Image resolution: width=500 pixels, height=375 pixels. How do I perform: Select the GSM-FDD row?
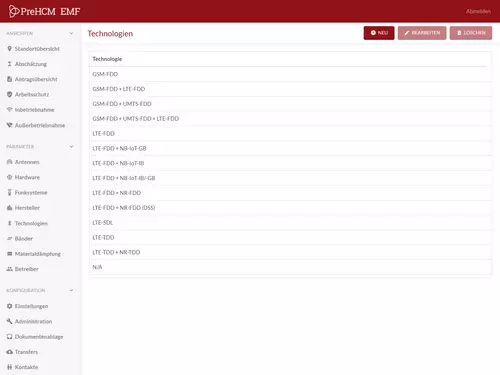click(x=290, y=74)
